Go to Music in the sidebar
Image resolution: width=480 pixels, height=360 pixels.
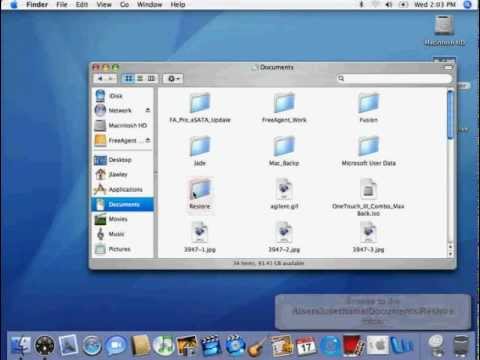pyautogui.click(x=123, y=234)
